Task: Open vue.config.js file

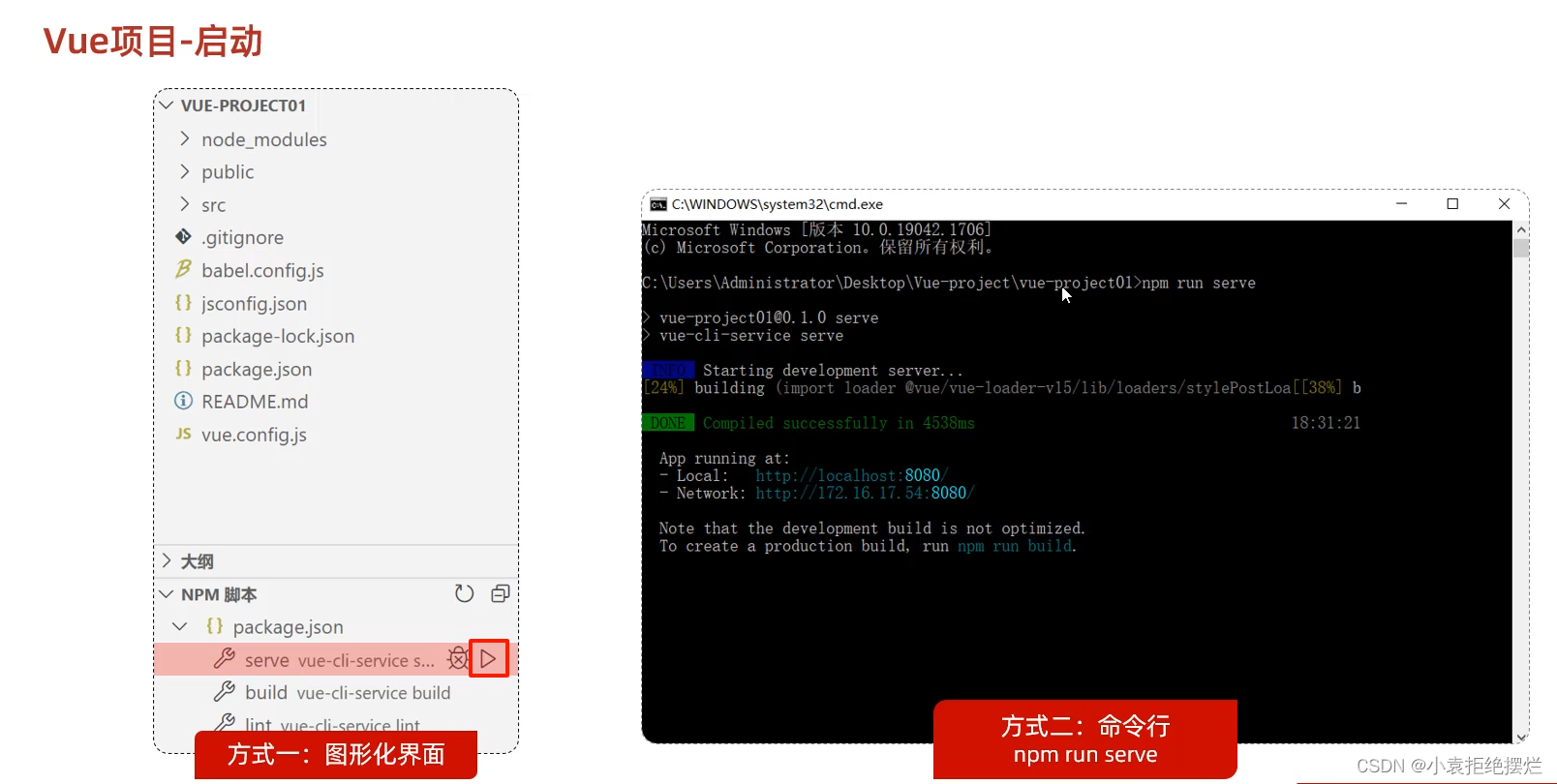Action: click(x=254, y=435)
